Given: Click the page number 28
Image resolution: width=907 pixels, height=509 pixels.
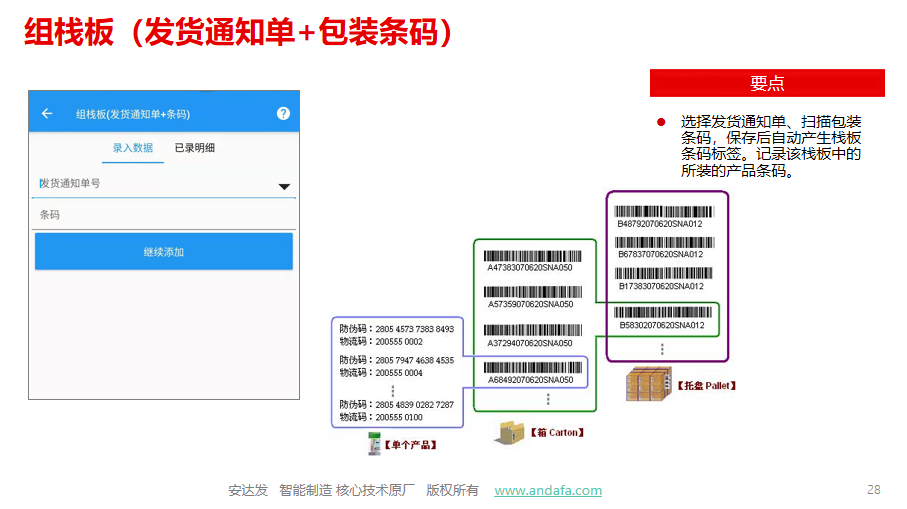Looking at the screenshot, I should pos(873,489).
